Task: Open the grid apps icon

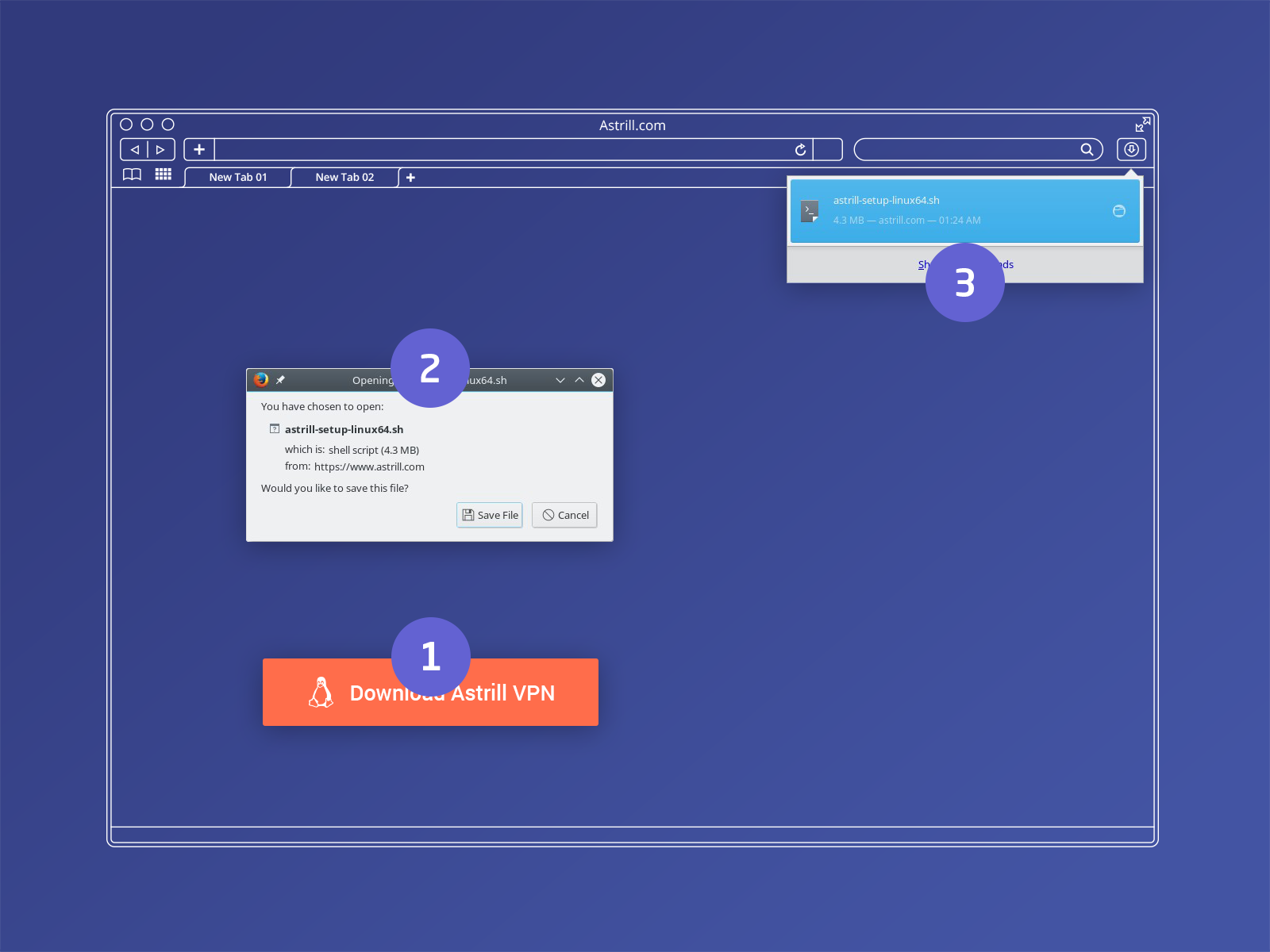Action: coord(164,175)
